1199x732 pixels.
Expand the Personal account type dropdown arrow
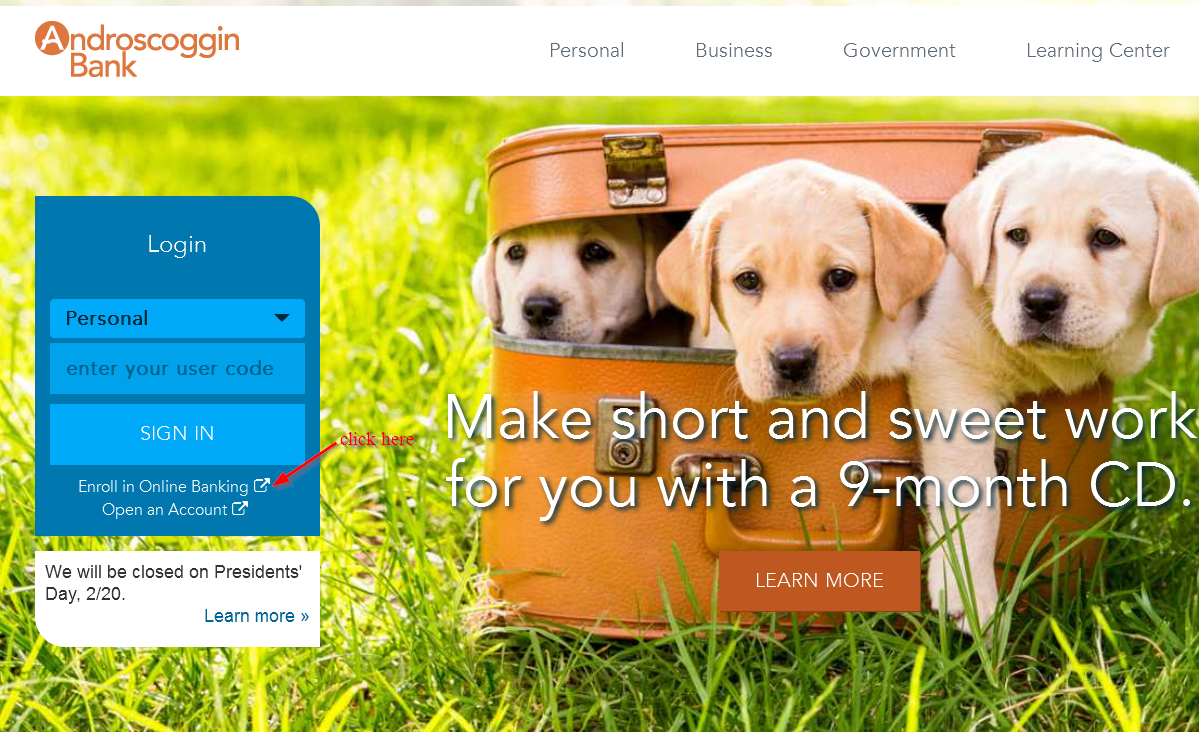tap(281, 318)
